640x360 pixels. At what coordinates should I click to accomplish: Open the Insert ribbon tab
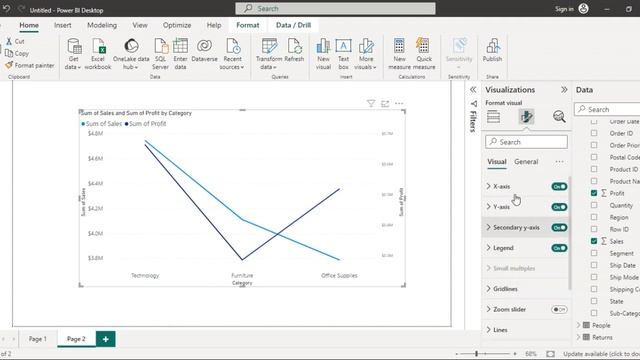click(x=62, y=25)
